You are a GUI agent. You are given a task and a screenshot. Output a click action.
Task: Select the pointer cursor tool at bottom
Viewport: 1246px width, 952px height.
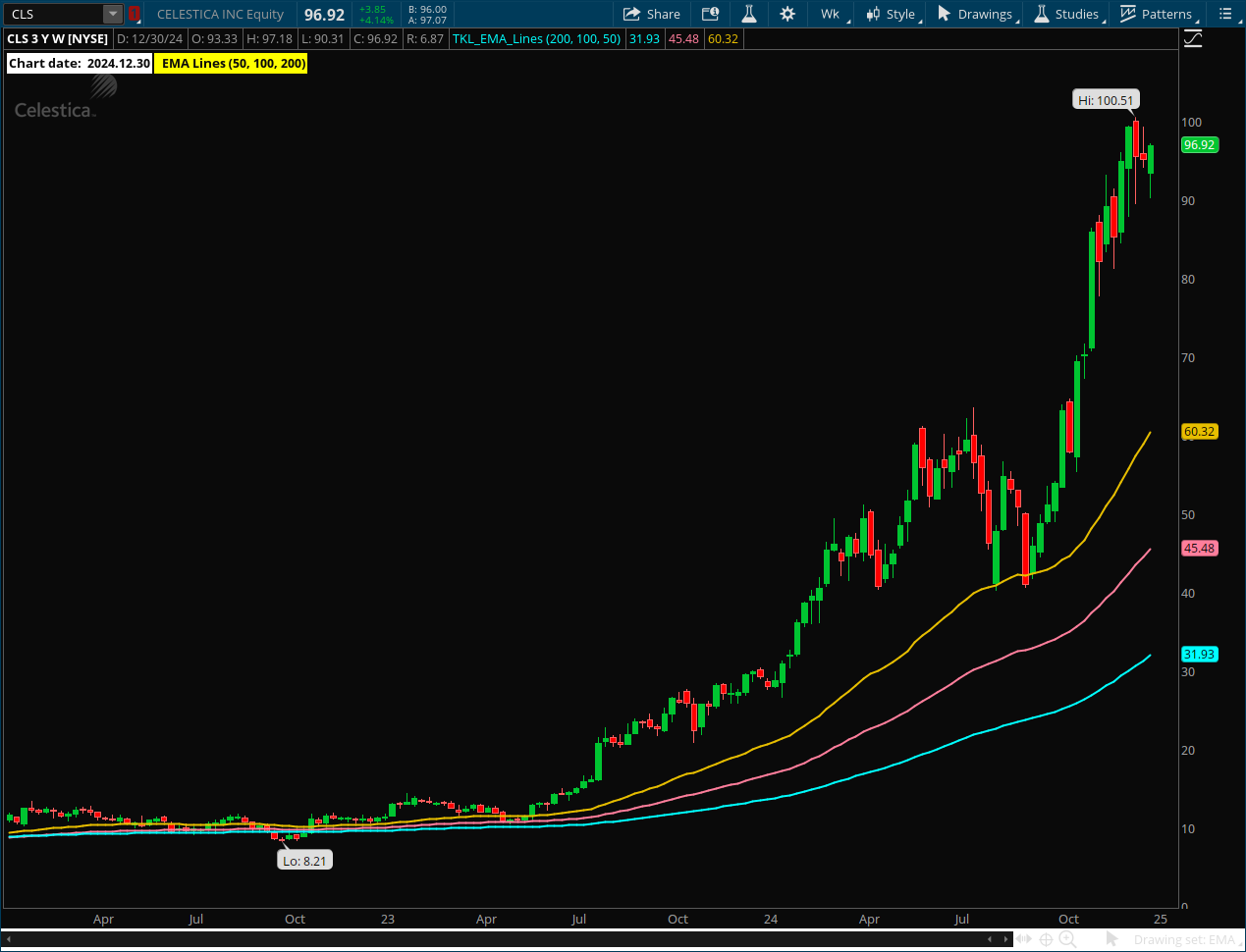tap(1112, 939)
